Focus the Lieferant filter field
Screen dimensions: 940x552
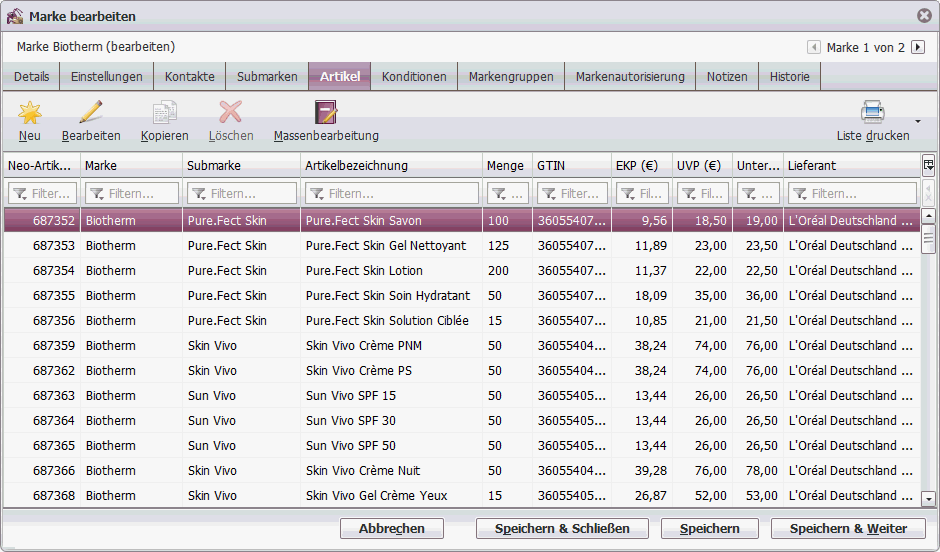[852, 194]
